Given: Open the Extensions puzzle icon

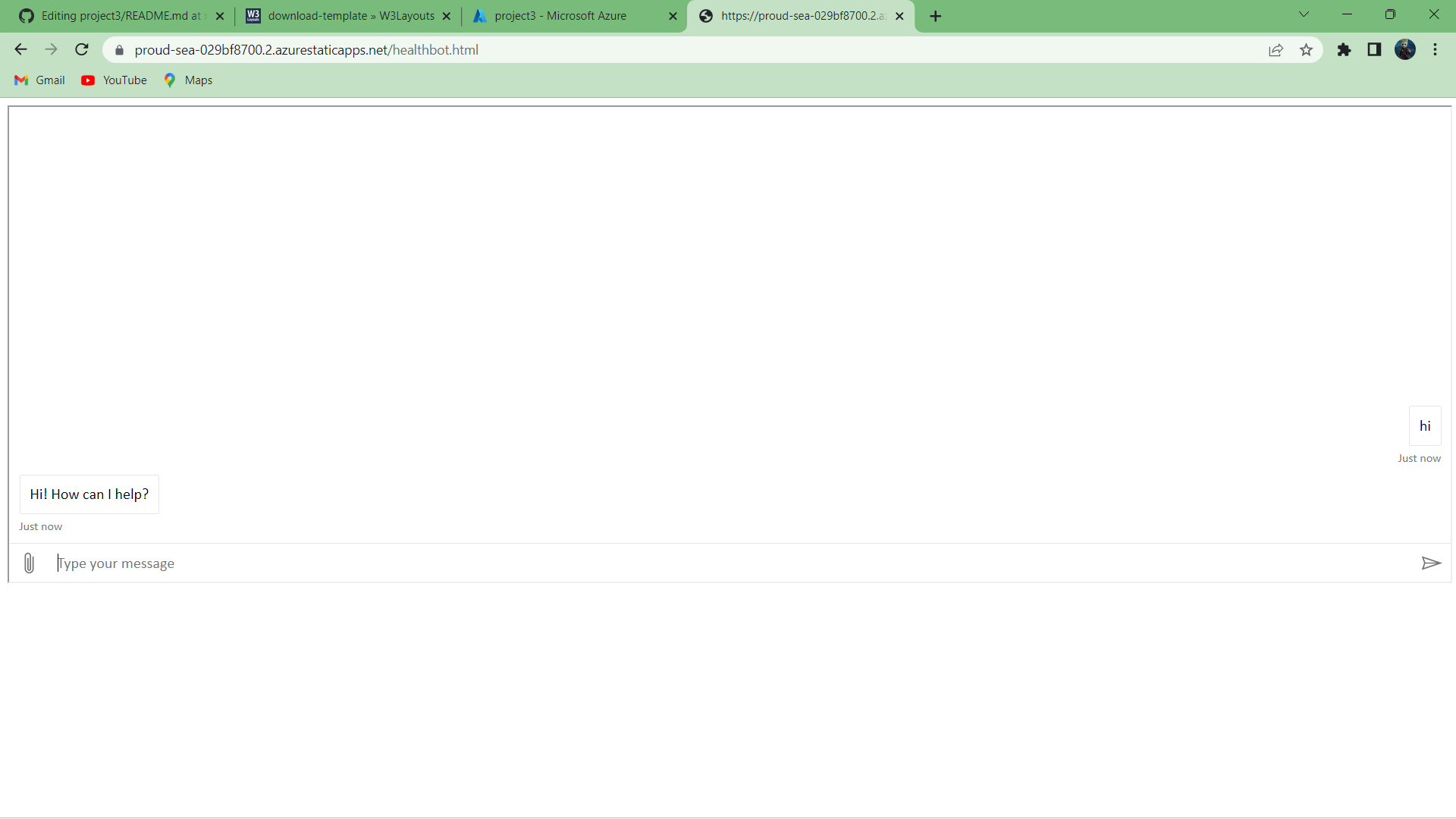Looking at the screenshot, I should click(1344, 50).
